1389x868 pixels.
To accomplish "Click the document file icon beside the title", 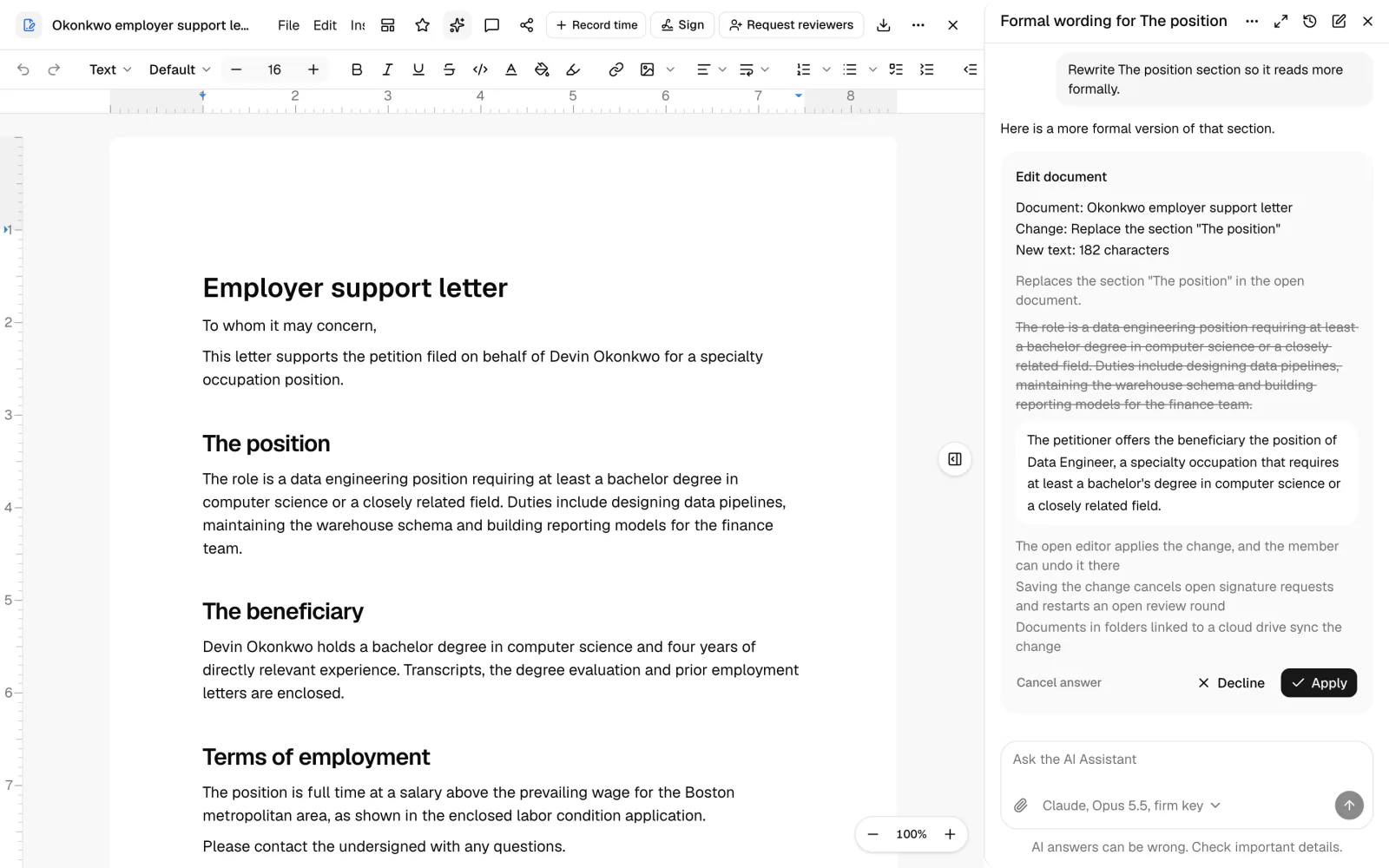I will coord(29,25).
